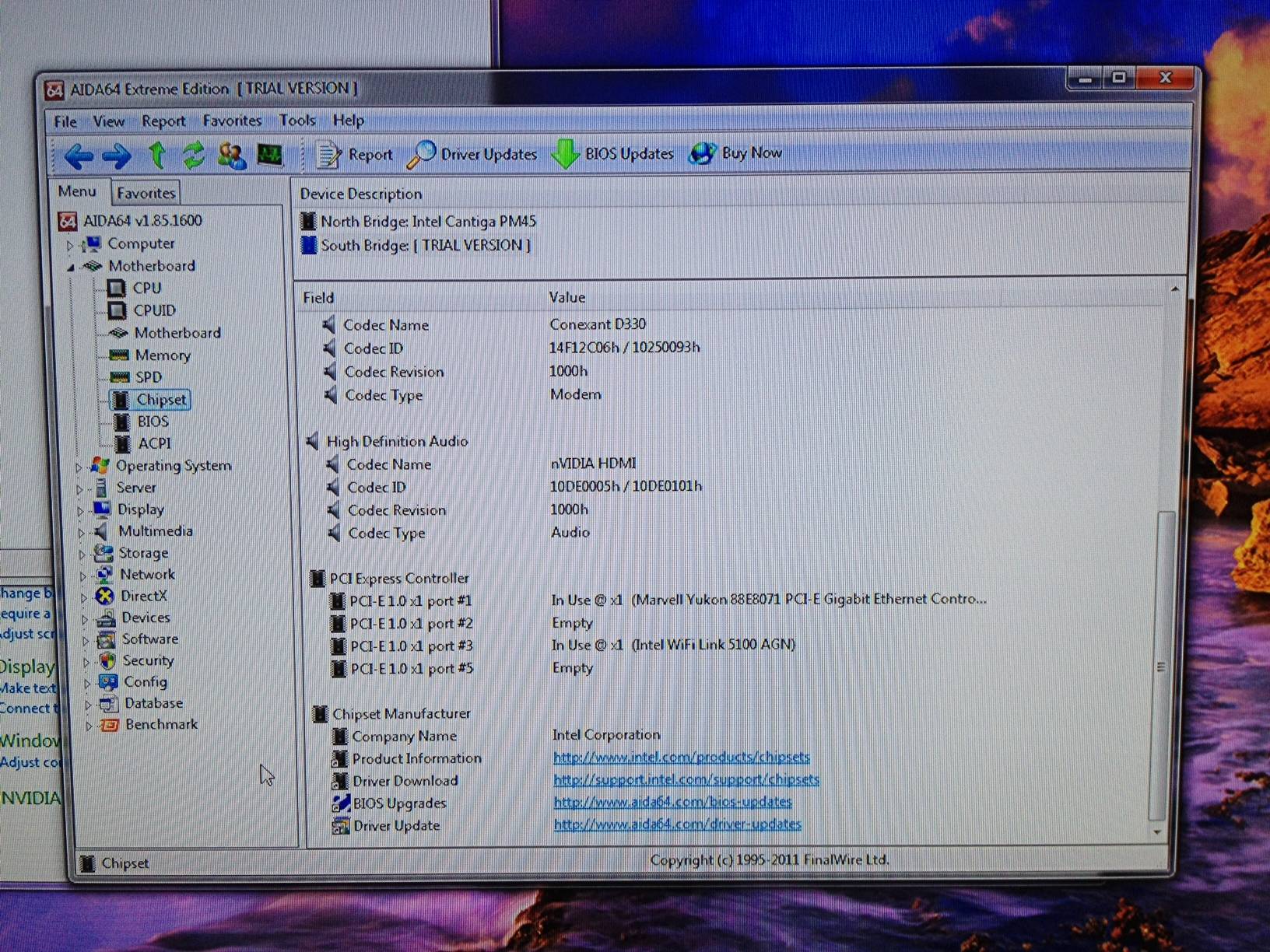Click the Conexant D330 codec name value
The image size is (1270, 952).
point(598,324)
